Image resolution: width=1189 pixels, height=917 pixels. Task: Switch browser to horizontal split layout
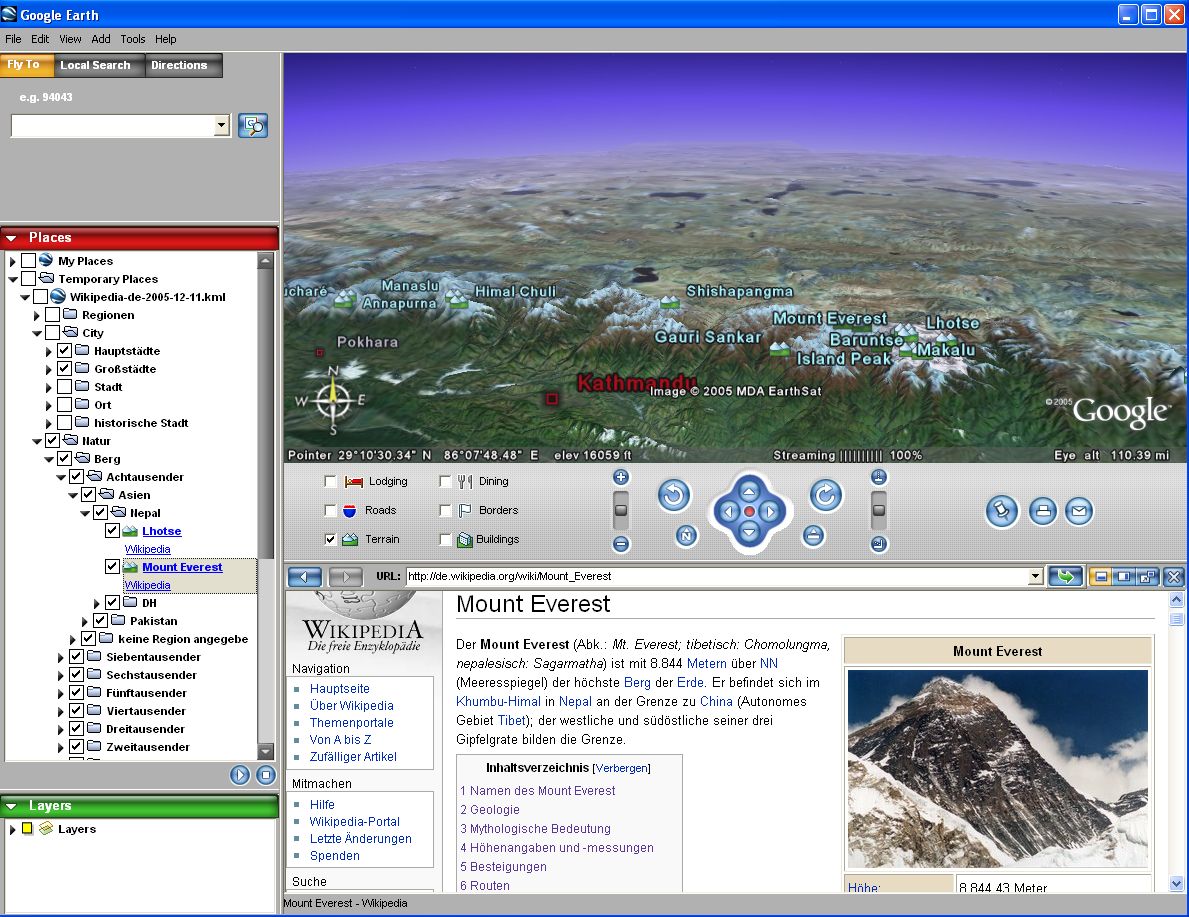point(1100,576)
